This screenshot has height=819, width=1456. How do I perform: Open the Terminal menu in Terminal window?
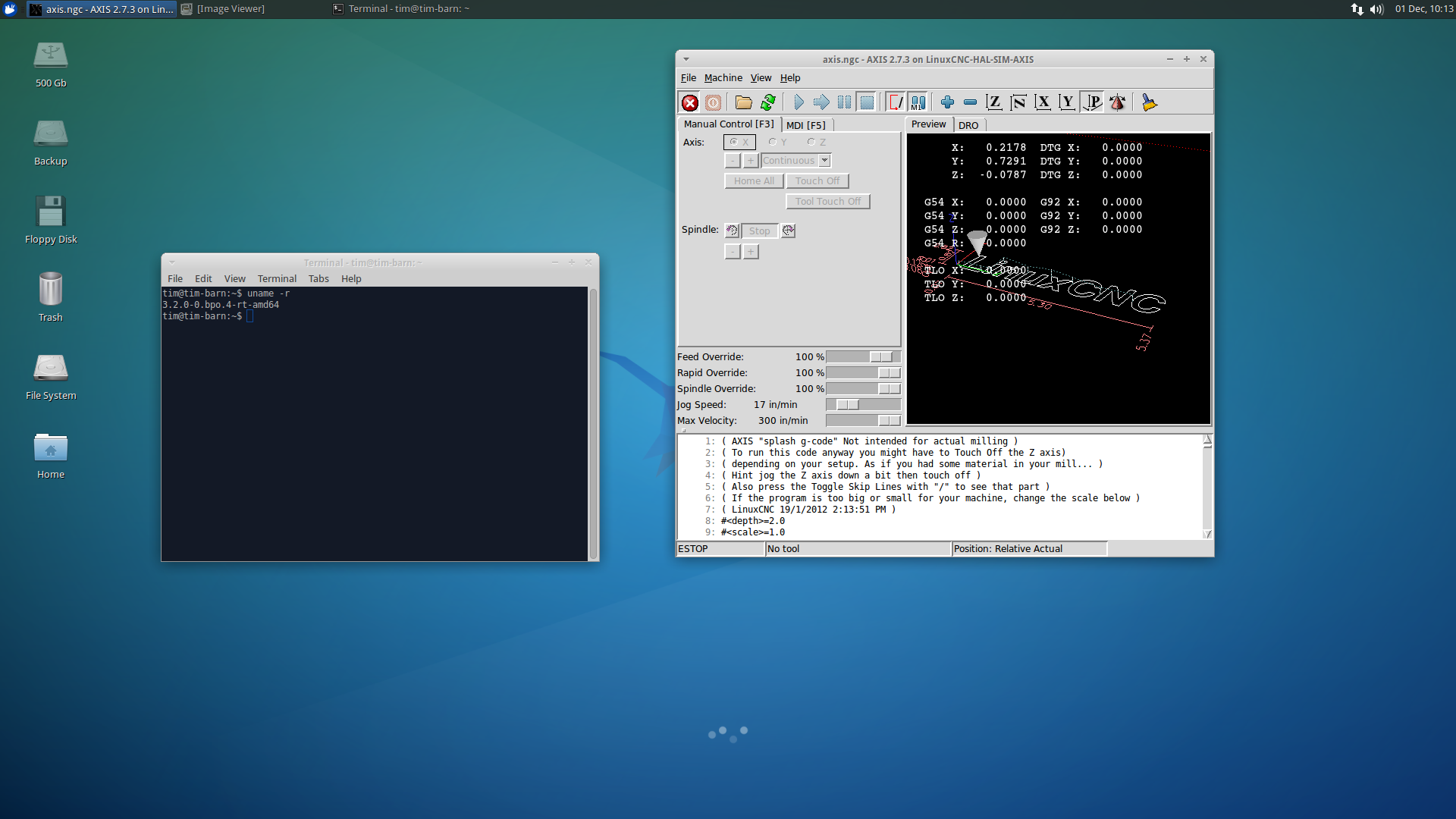pyautogui.click(x=277, y=279)
